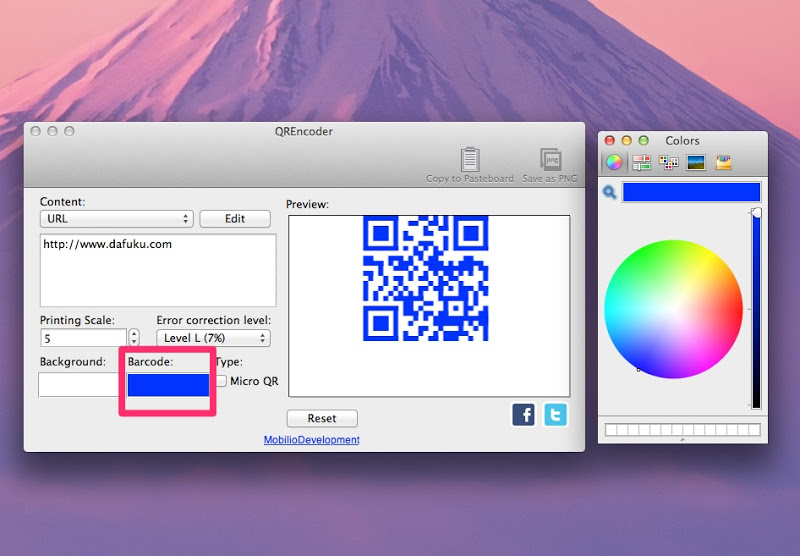Click the color wheel in Colors window
The width and height of the screenshot is (800, 556).
coord(673,309)
